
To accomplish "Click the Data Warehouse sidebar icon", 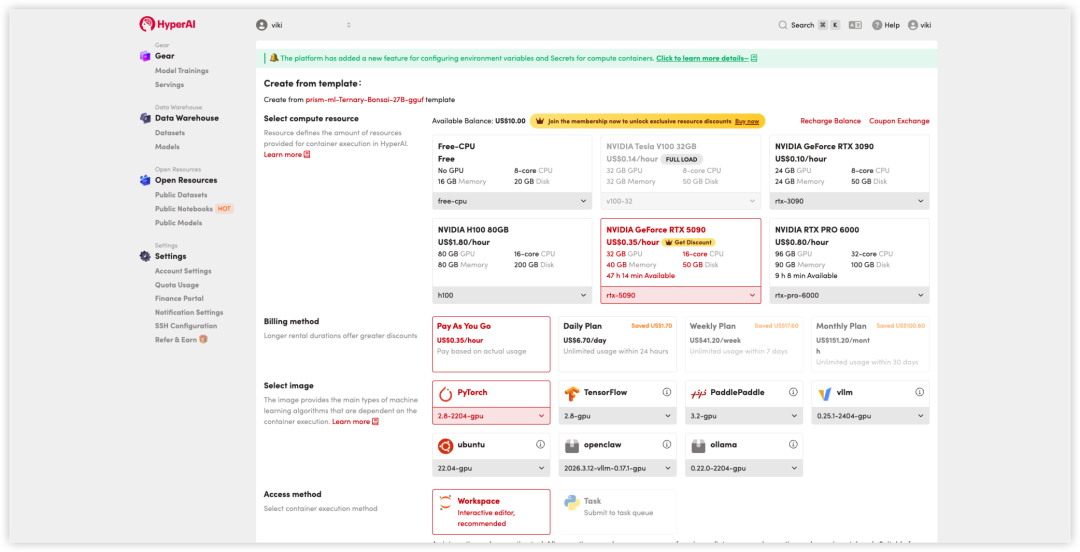I will click(145, 118).
